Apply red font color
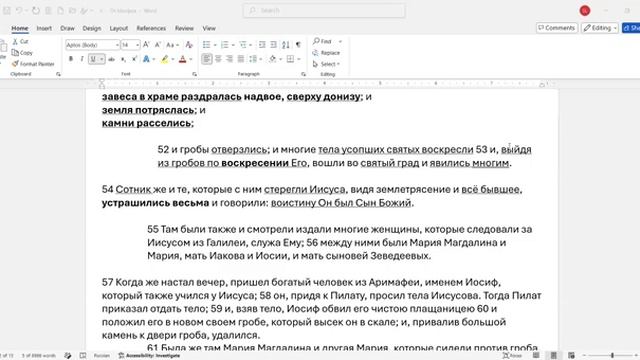640x360 pixels. [x=183, y=59]
